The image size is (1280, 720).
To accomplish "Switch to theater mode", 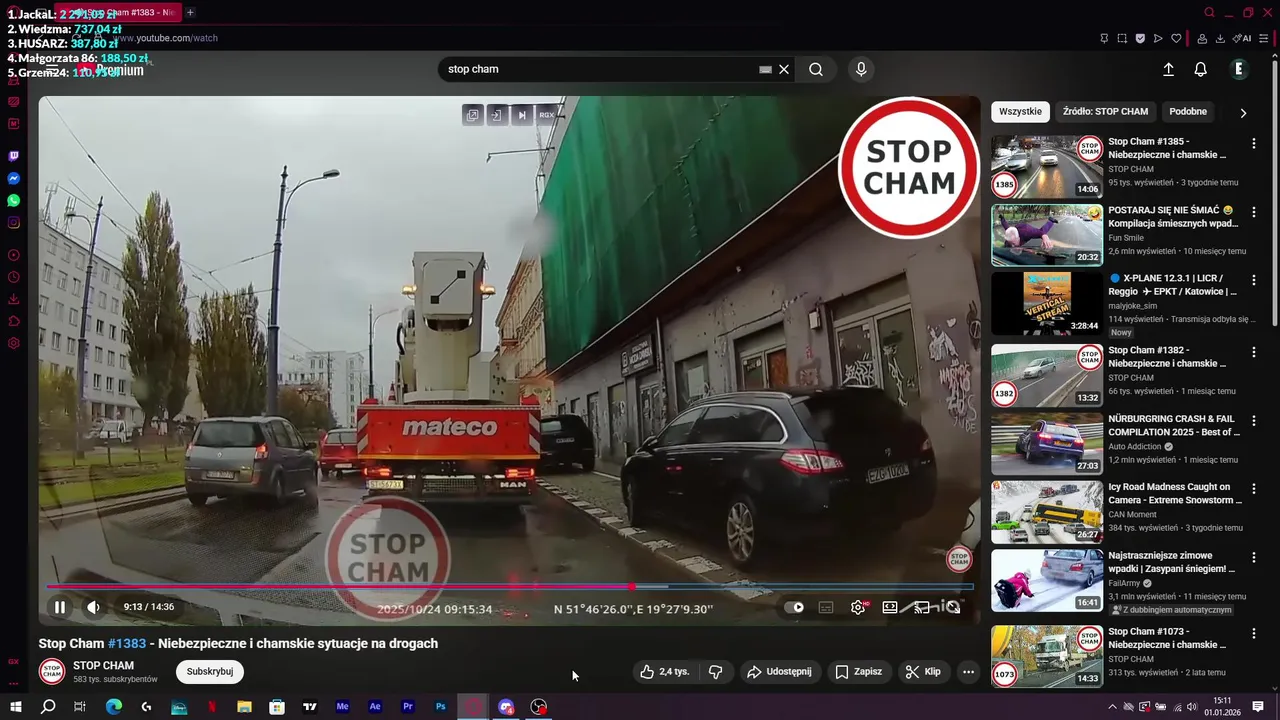I will (x=889, y=607).
